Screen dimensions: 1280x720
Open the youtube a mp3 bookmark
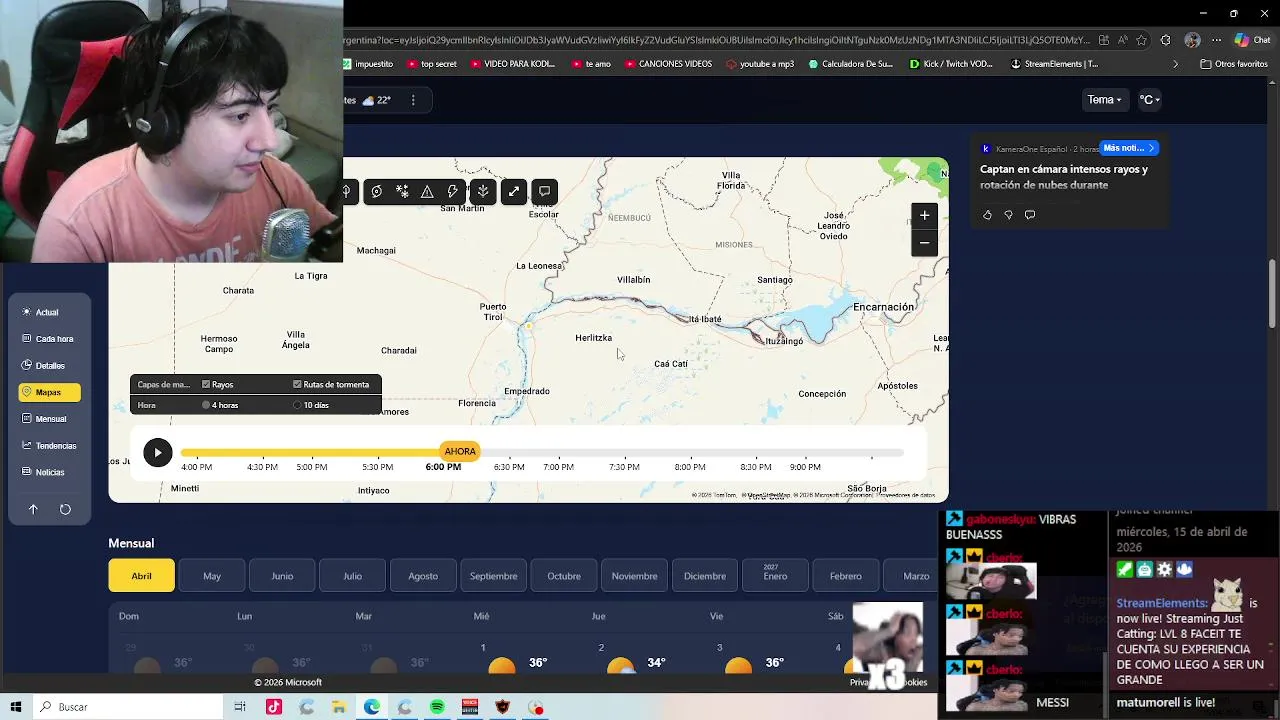click(760, 64)
